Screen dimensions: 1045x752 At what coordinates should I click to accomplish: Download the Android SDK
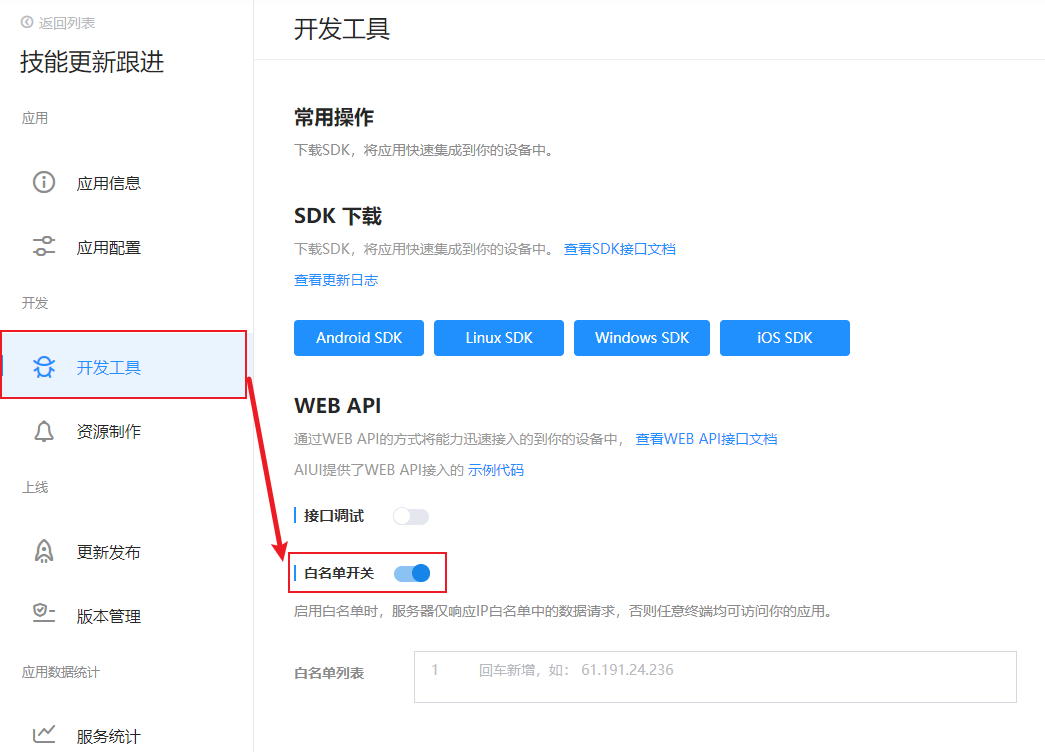tap(359, 338)
